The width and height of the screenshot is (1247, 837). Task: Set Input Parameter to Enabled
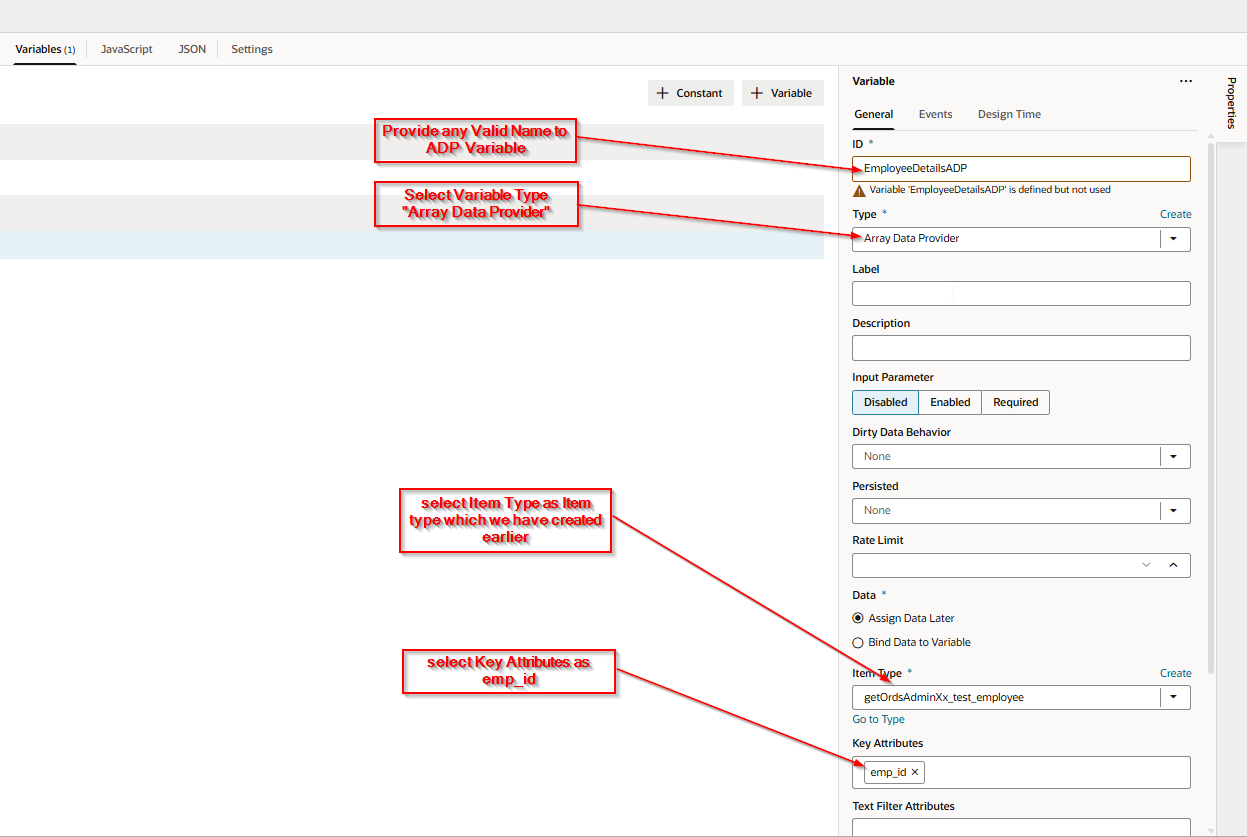tap(950, 402)
